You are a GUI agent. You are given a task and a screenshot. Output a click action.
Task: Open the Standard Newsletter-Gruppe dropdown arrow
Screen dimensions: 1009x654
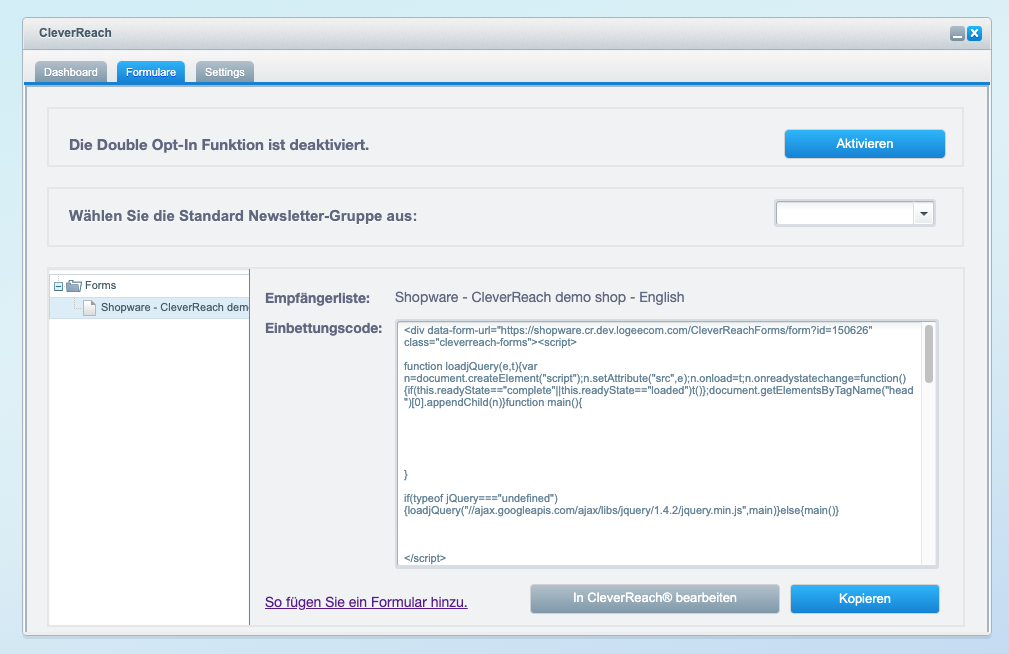click(923, 214)
